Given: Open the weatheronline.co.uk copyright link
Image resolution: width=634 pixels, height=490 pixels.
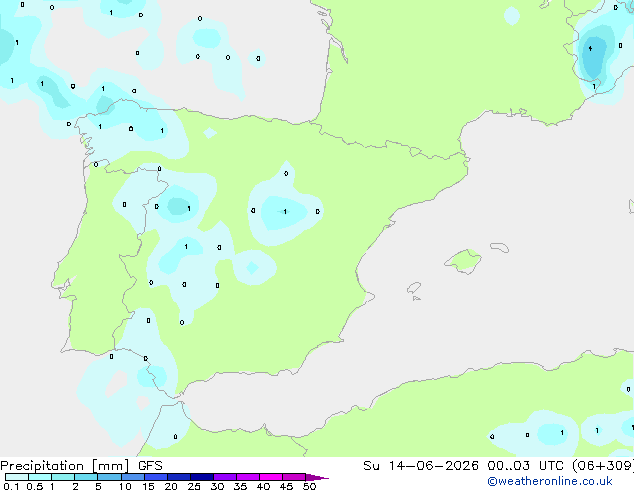Looking at the screenshot, I should pos(549,481).
